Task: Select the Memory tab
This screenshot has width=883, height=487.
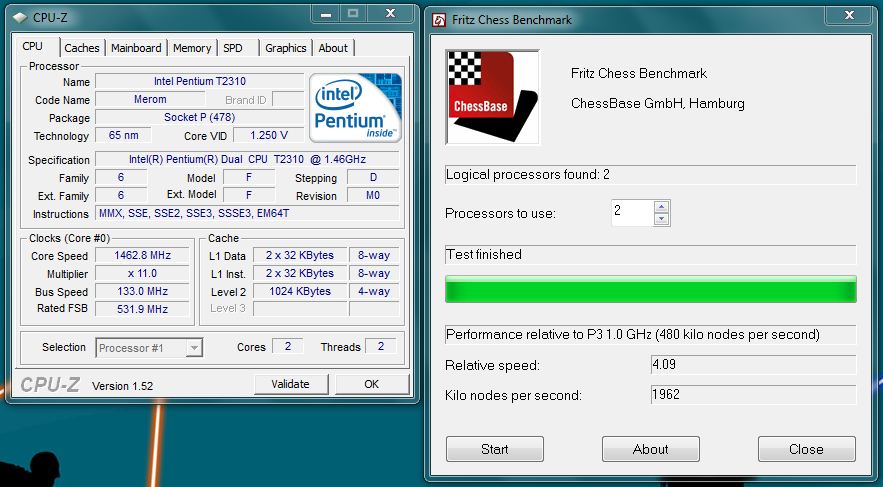Action: click(x=192, y=48)
